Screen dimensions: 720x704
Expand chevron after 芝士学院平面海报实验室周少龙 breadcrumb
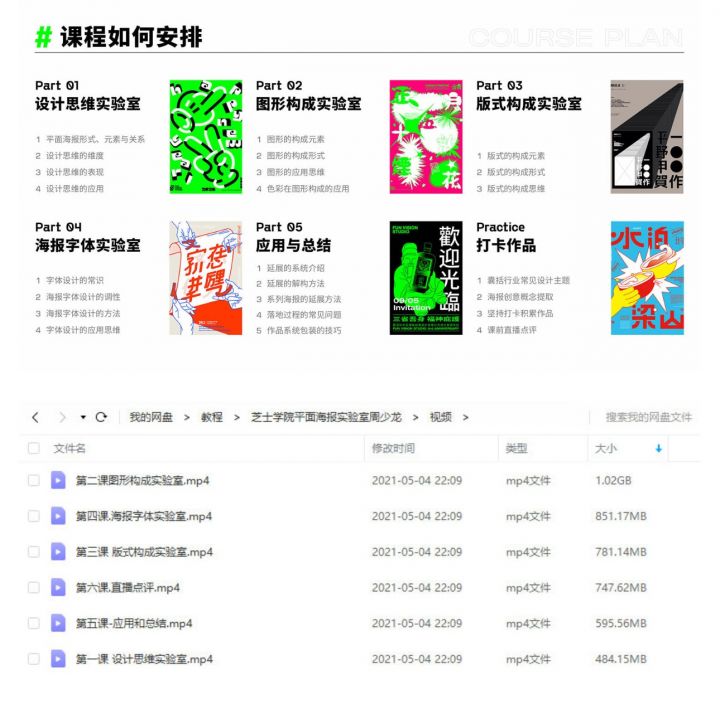[x=416, y=417]
